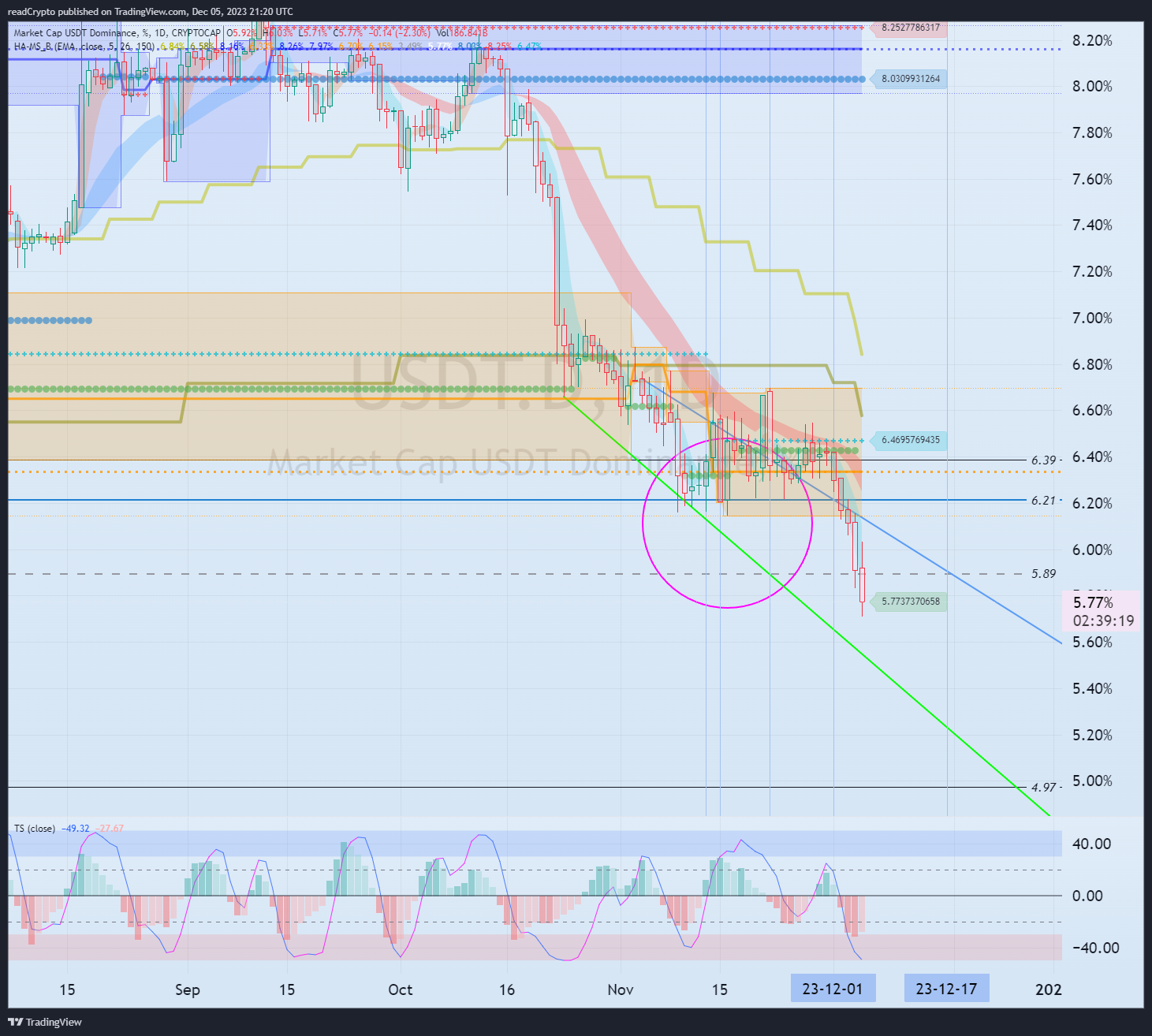Screen dimensions: 1152x1036
Task: Click the 6.4695769435 price label
Action: tap(910, 440)
